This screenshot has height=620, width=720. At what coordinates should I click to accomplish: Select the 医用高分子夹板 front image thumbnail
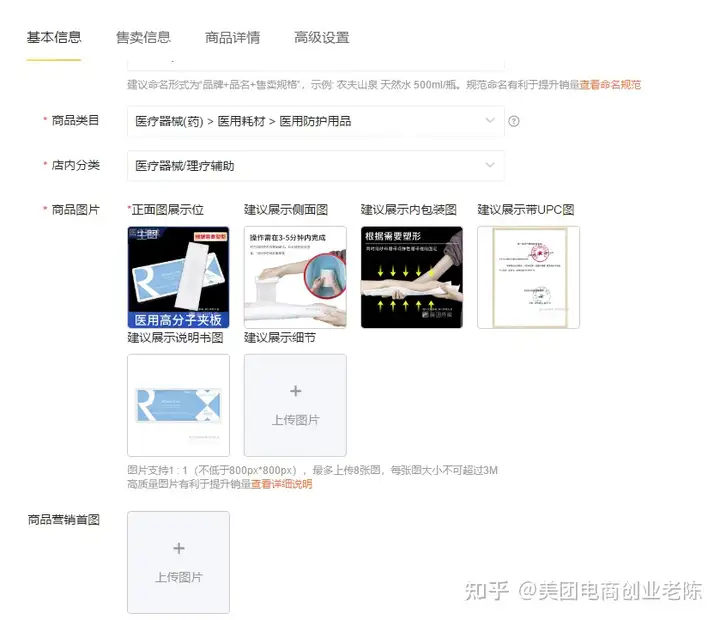point(178,277)
